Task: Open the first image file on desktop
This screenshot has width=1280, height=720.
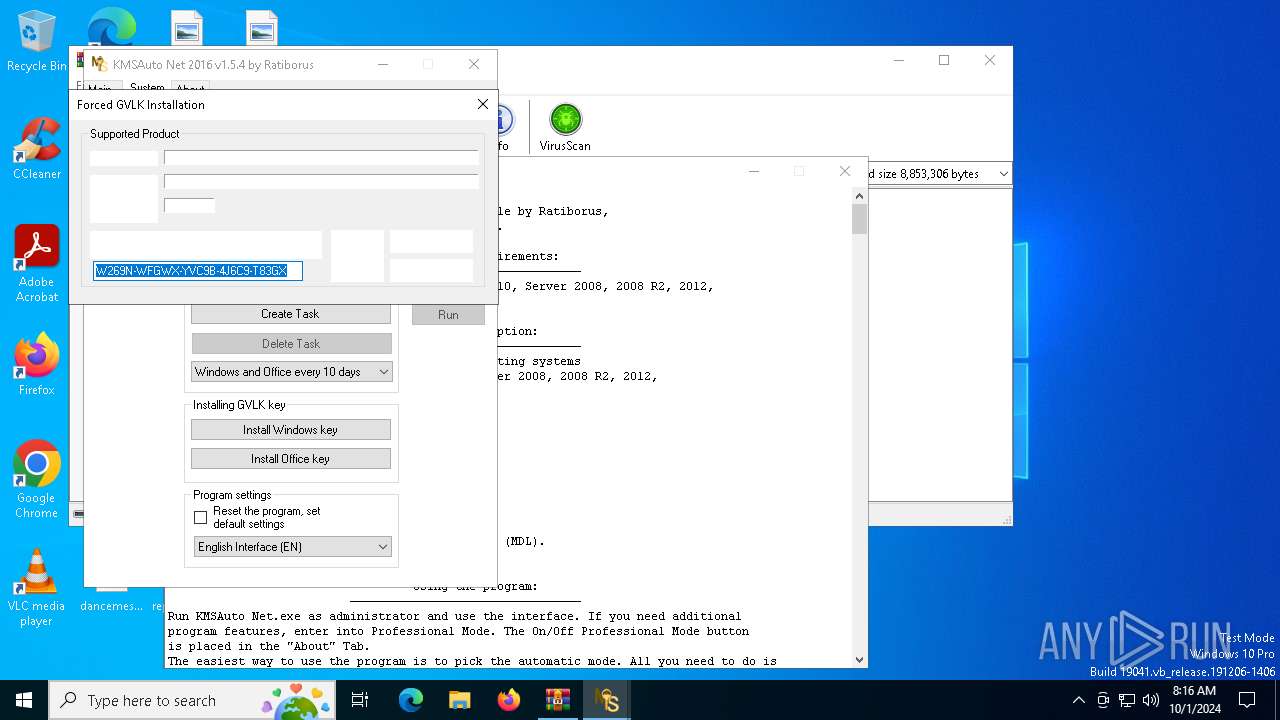Action: (186, 27)
